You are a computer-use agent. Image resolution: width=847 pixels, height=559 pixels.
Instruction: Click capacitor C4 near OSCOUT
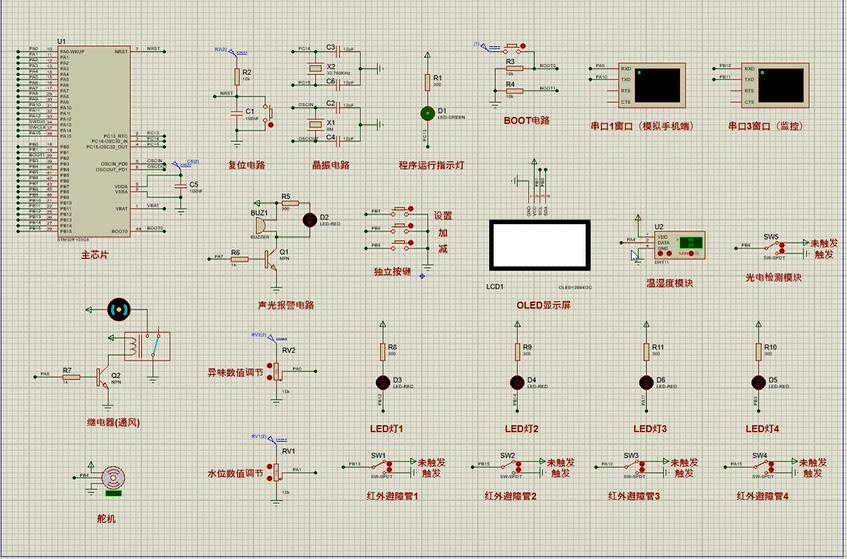(x=338, y=142)
